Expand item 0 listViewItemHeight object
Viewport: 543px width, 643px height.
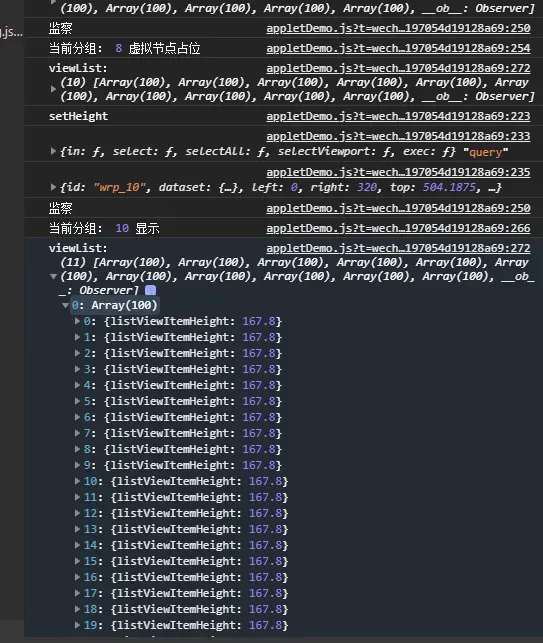pos(77,321)
